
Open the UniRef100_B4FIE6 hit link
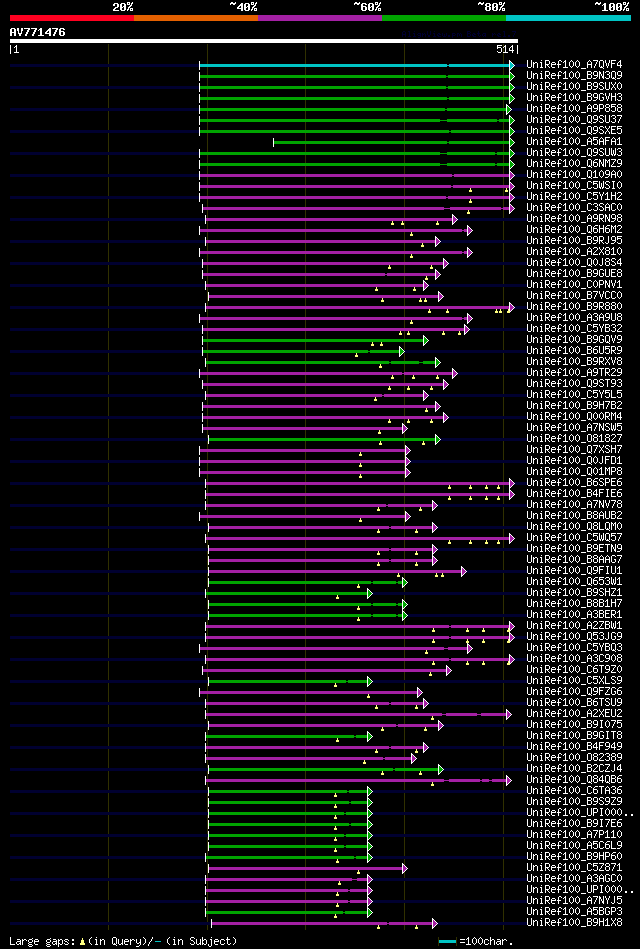click(575, 493)
